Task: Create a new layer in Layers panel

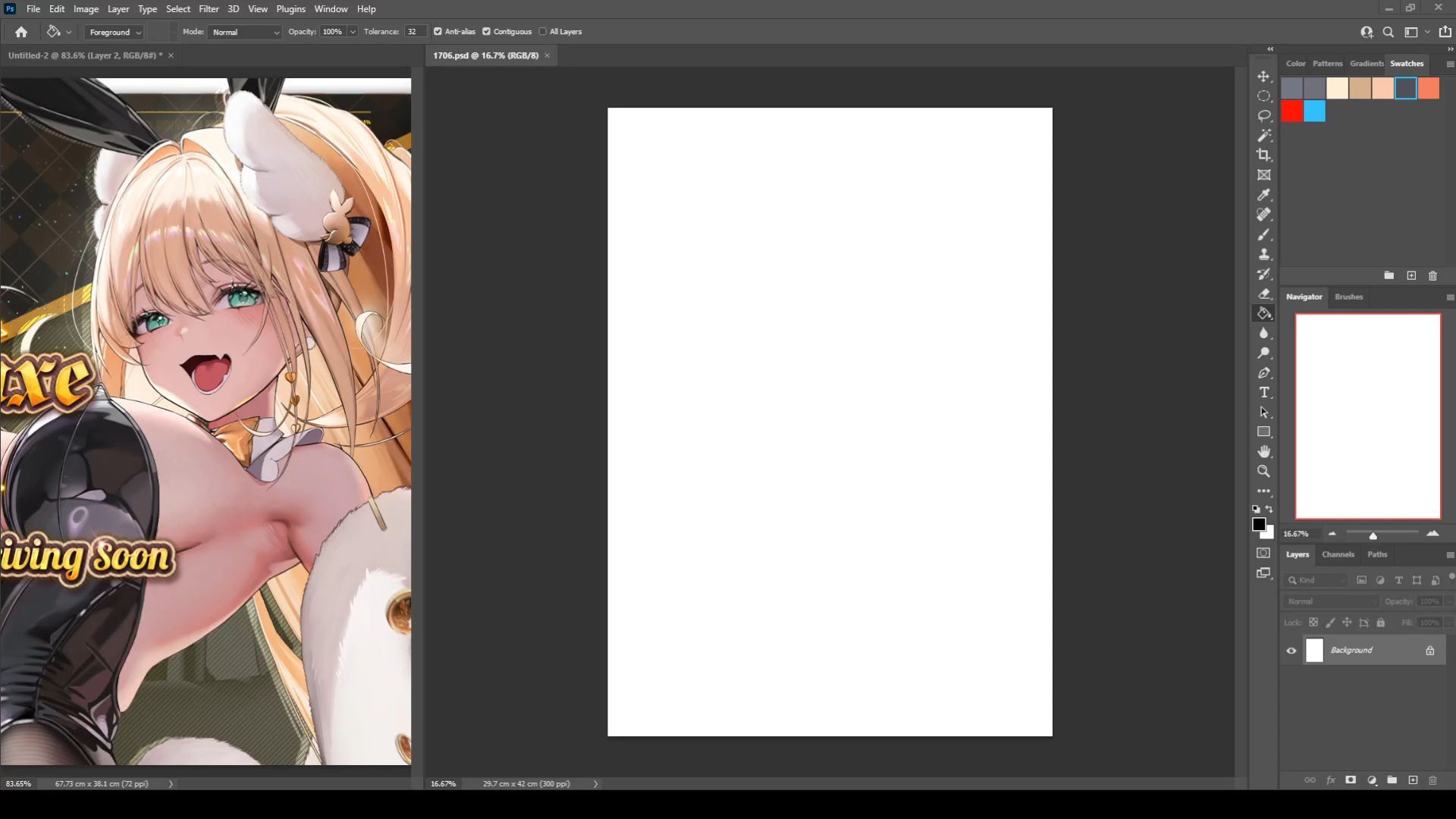Action: [x=1413, y=780]
